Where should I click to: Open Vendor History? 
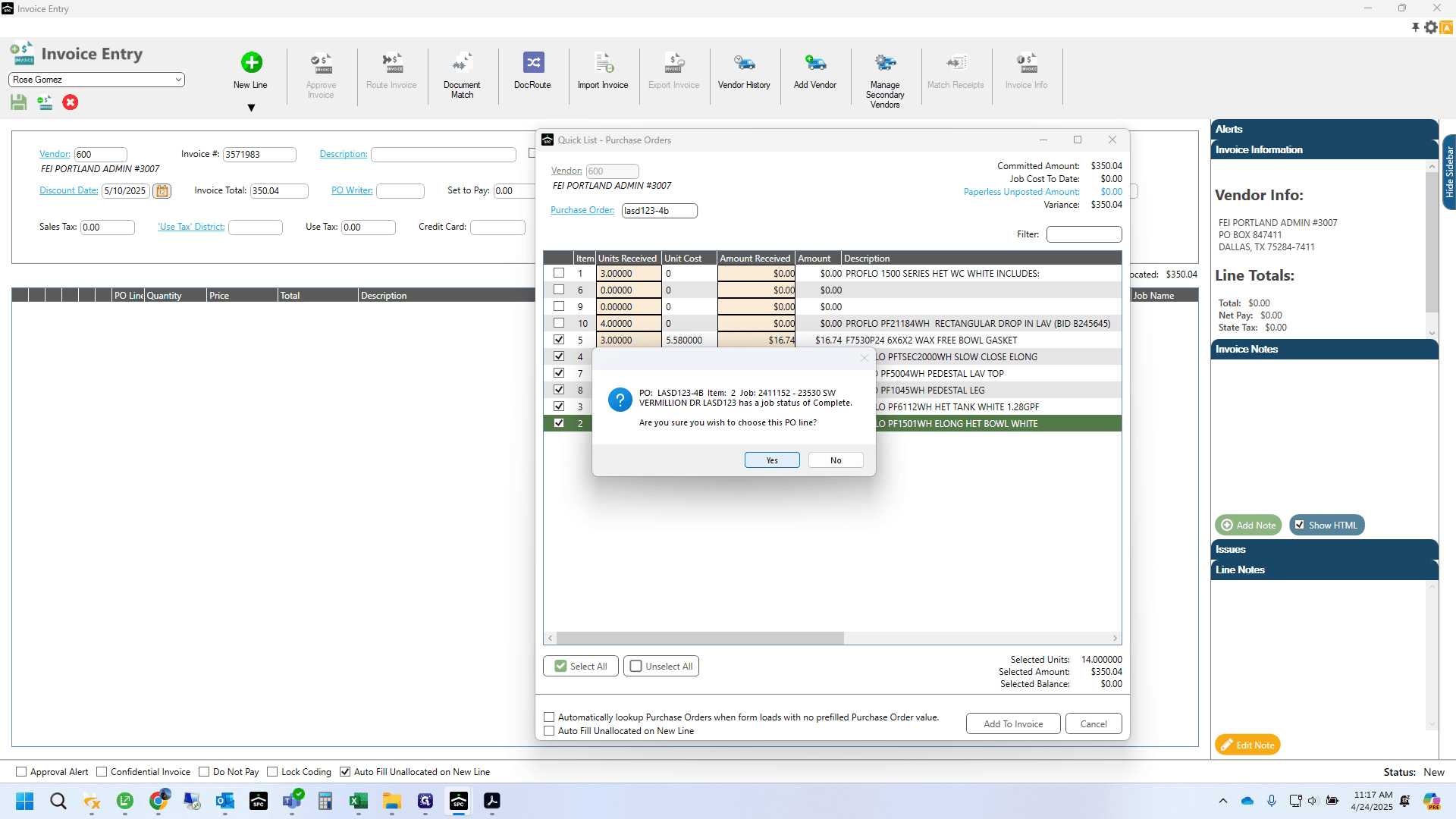[x=744, y=71]
